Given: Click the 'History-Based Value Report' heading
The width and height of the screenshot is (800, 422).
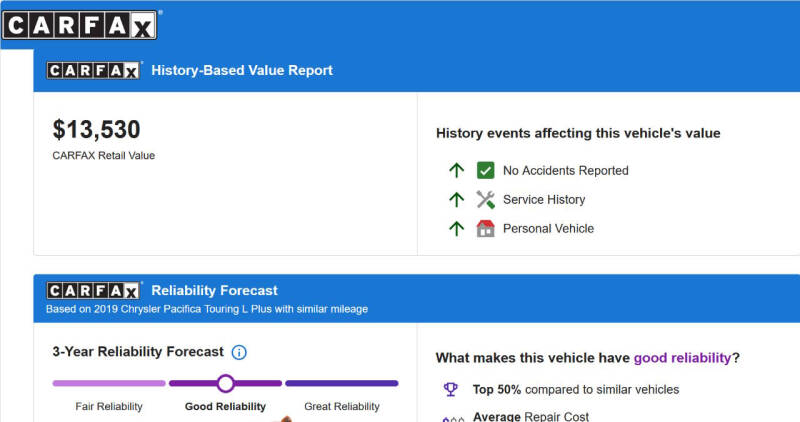Looking at the screenshot, I should (242, 70).
